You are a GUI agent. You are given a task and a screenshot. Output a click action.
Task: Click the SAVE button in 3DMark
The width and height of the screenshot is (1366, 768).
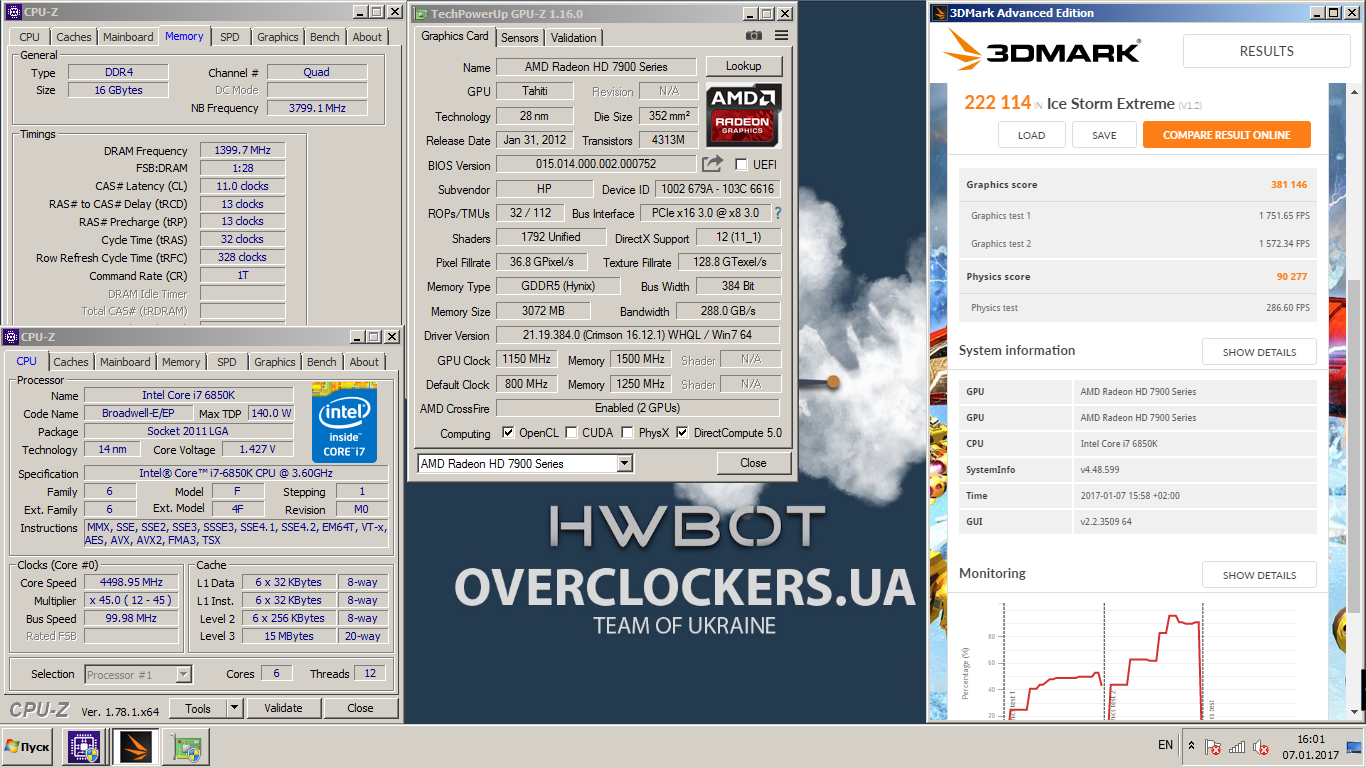click(1104, 135)
